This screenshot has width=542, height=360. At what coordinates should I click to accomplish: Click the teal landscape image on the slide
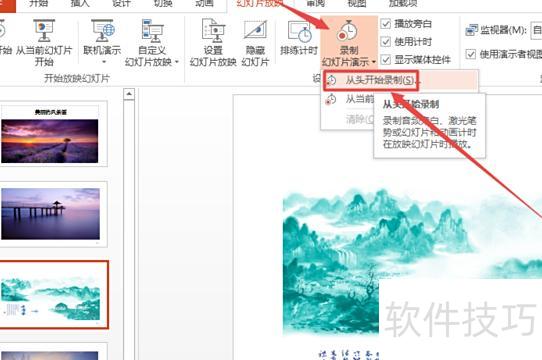click(412, 261)
